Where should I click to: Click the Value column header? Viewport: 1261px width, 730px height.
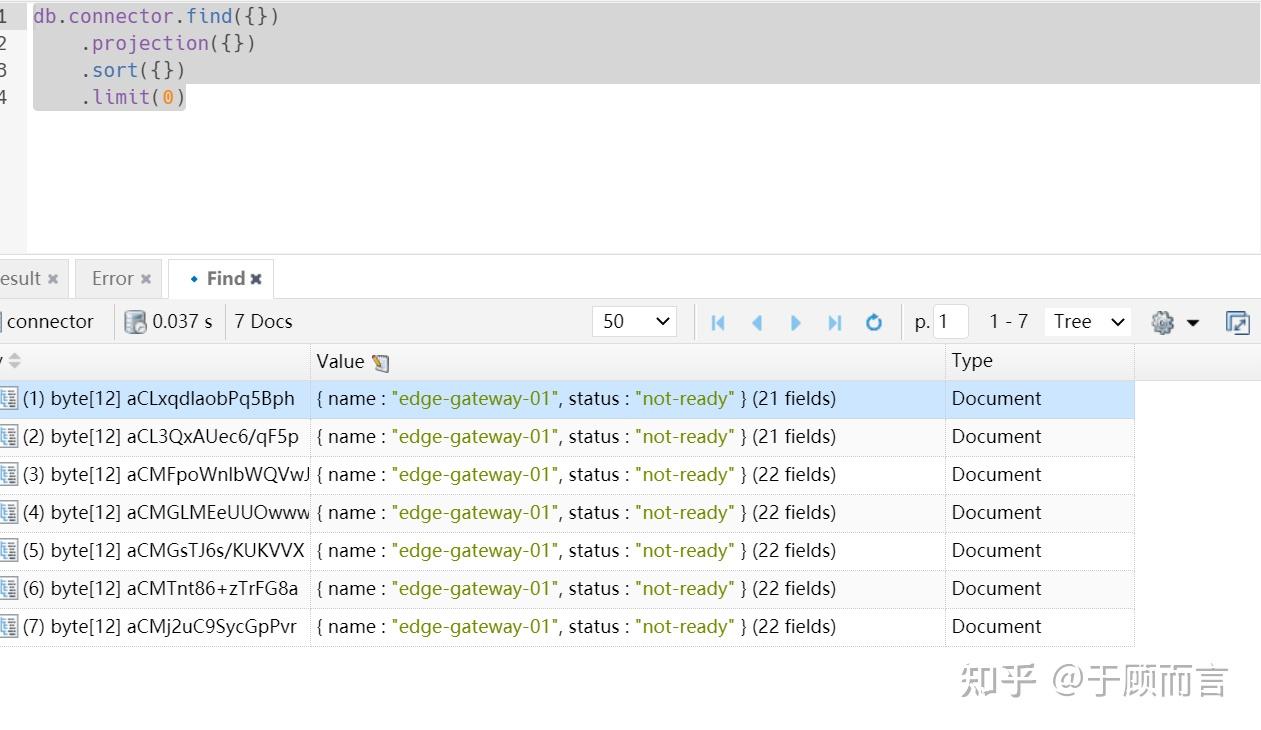click(x=340, y=361)
